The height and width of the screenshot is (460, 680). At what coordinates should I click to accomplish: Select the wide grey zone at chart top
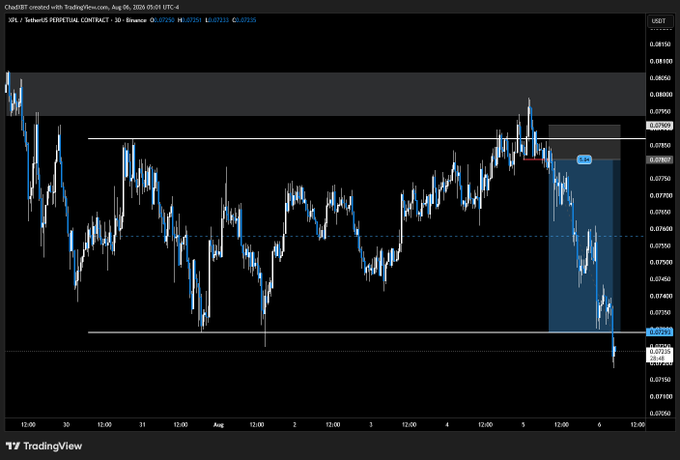325,94
